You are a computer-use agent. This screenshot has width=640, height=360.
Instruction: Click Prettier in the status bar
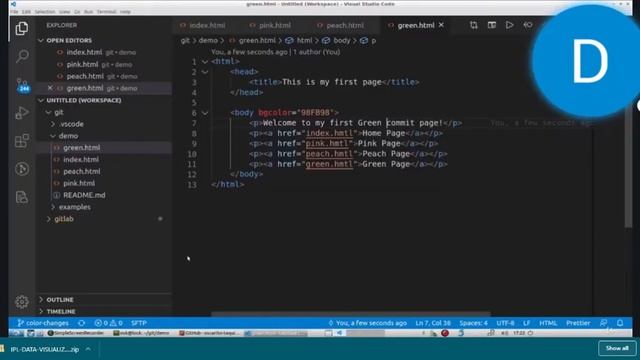[x=578, y=323]
